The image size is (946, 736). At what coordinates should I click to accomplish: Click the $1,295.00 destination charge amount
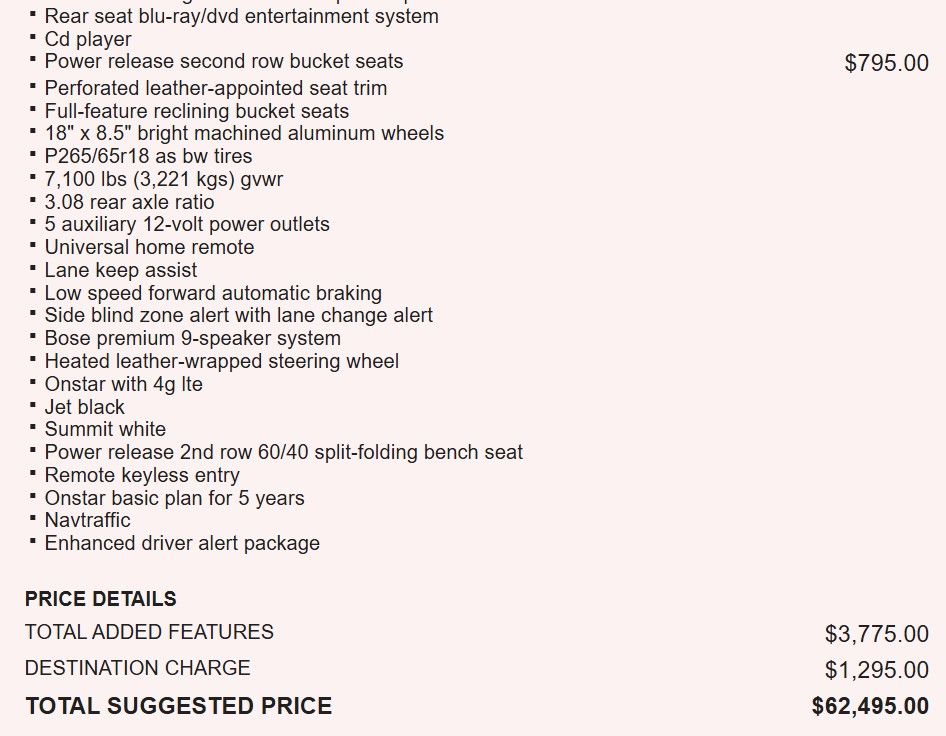click(876, 670)
